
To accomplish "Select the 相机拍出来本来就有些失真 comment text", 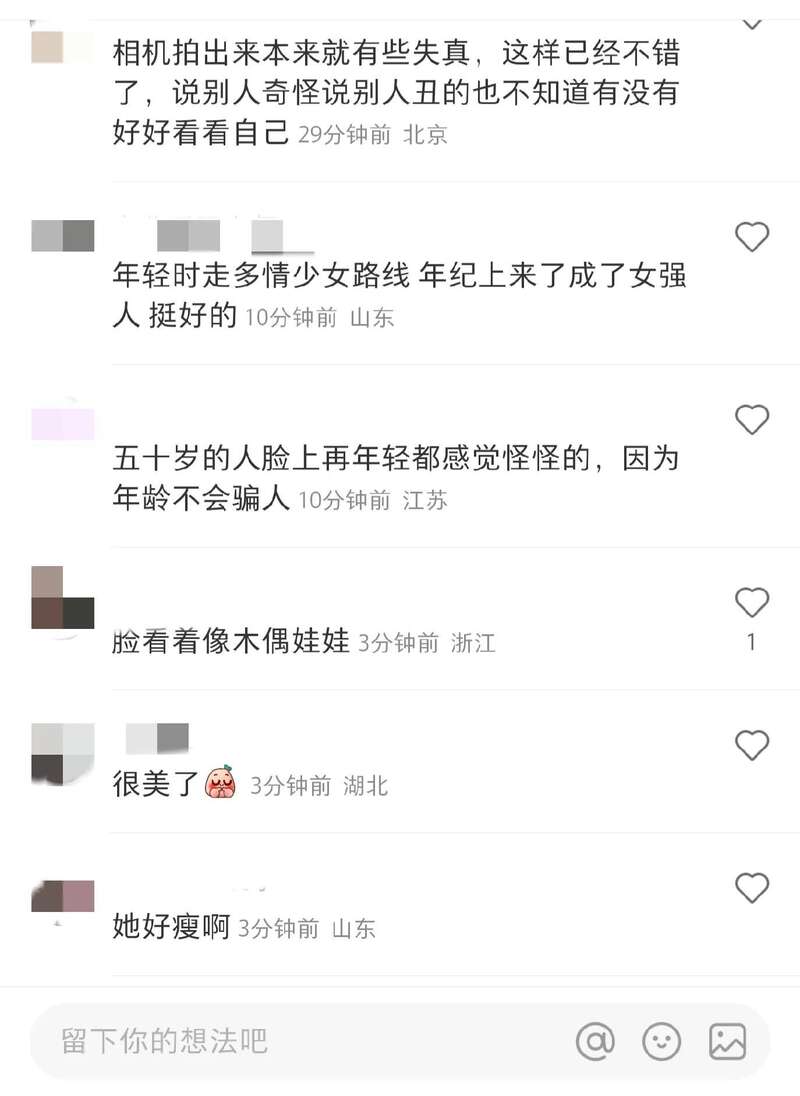I will tap(397, 92).
